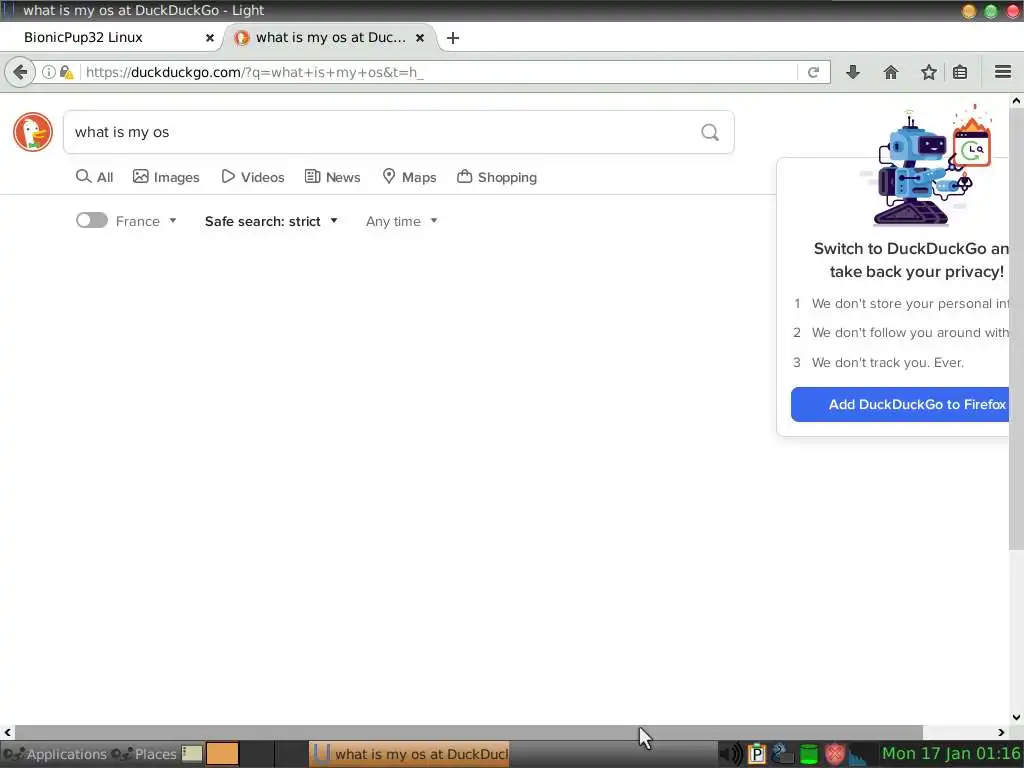Switch to Images results

click(x=166, y=177)
